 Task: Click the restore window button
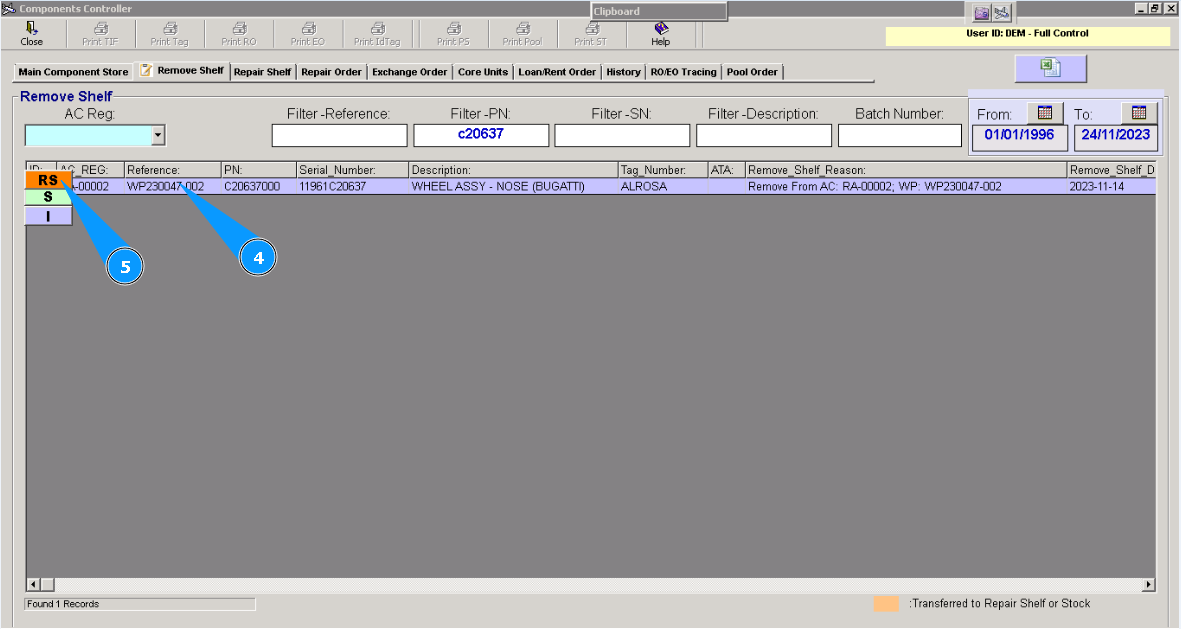click(1154, 8)
